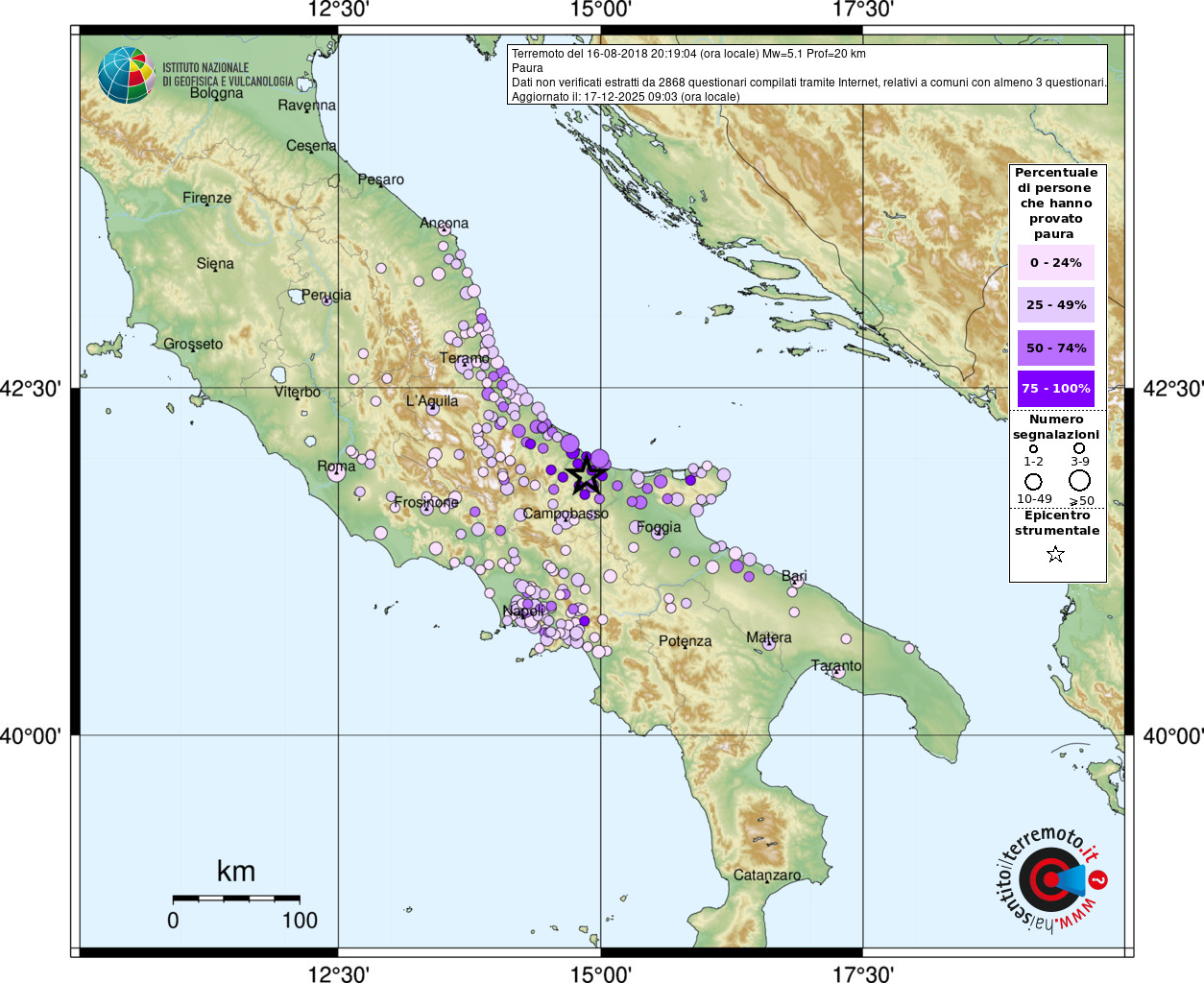Click the Potenza city label
Image resolution: width=1204 pixels, height=983 pixels.
coord(686,641)
